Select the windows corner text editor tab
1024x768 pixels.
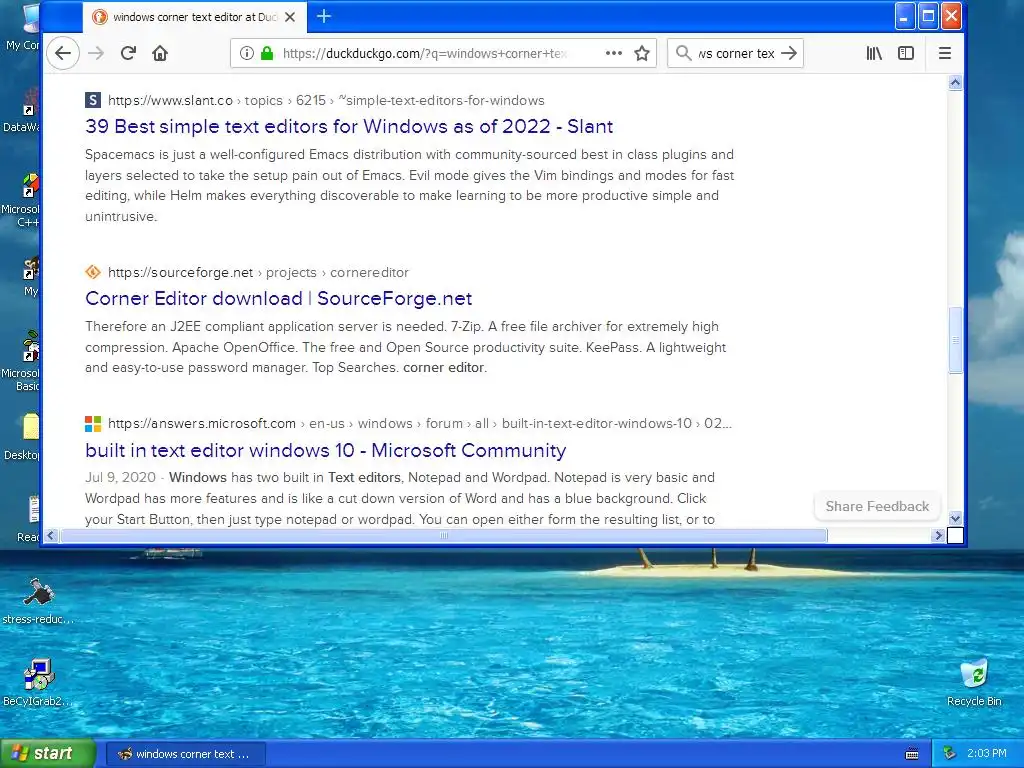point(194,17)
